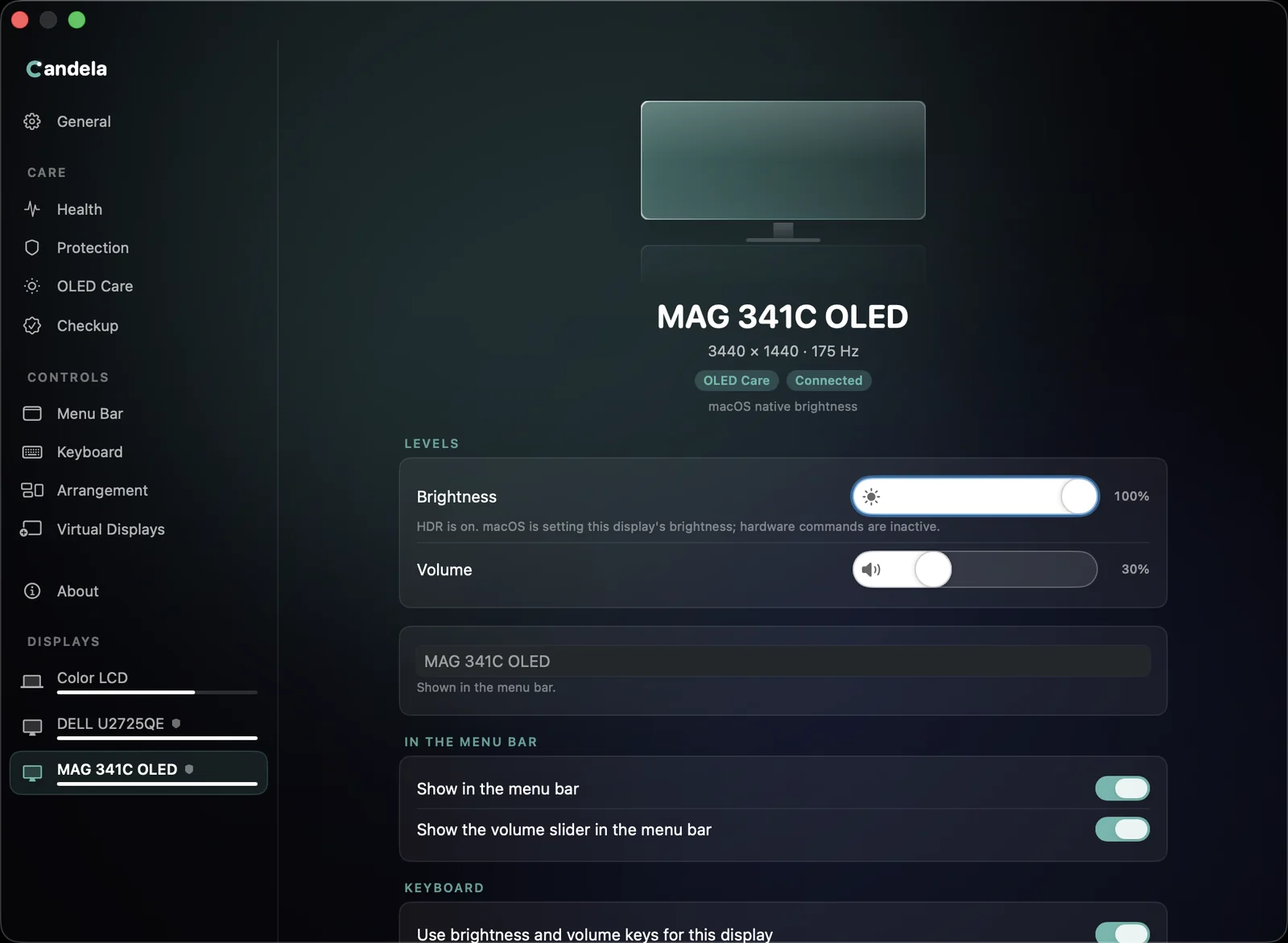The height and width of the screenshot is (943, 1288).
Task: Click the Candela logo
Action: (67, 69)
